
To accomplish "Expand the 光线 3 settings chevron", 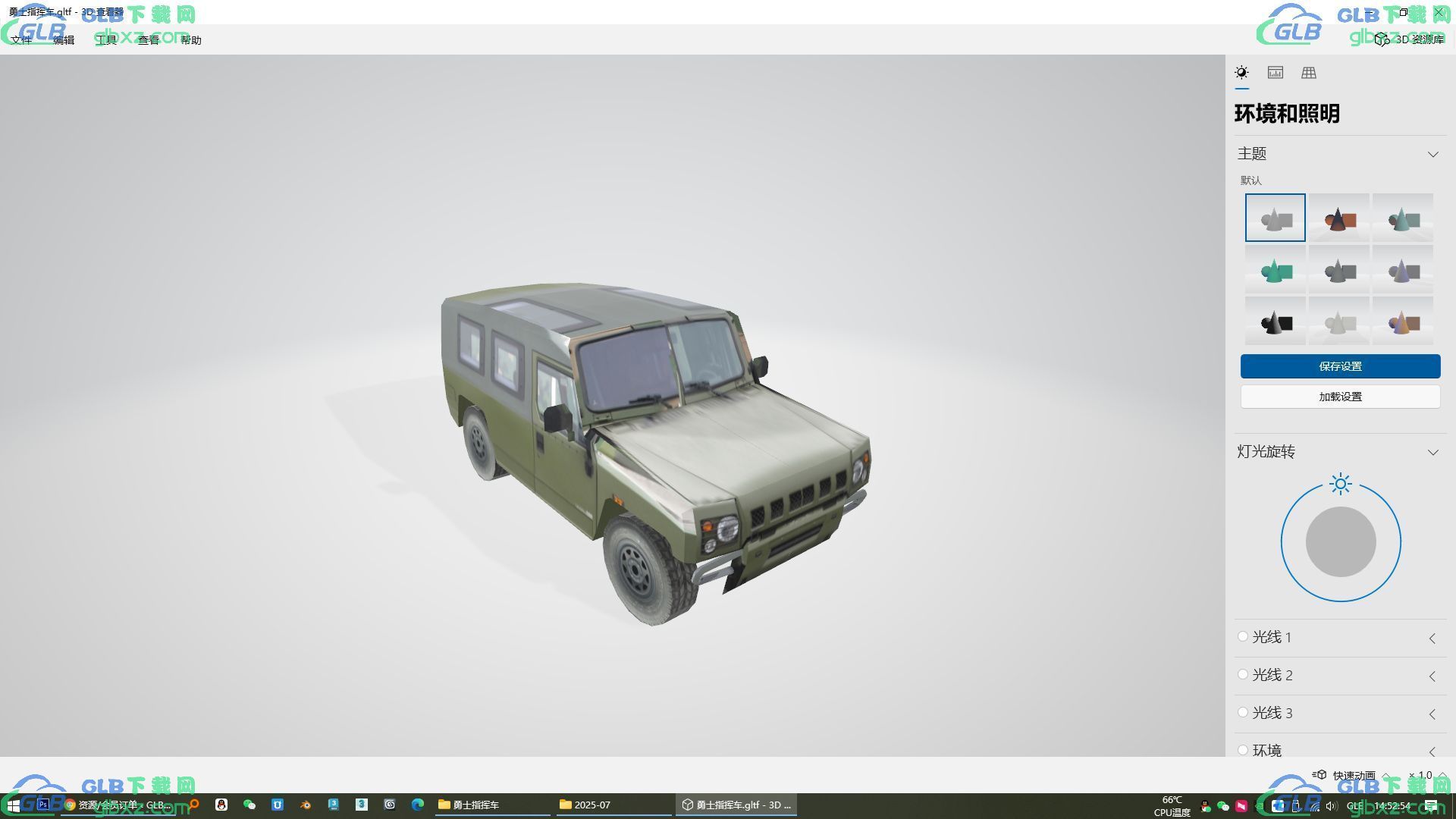I will (1432, 714).
